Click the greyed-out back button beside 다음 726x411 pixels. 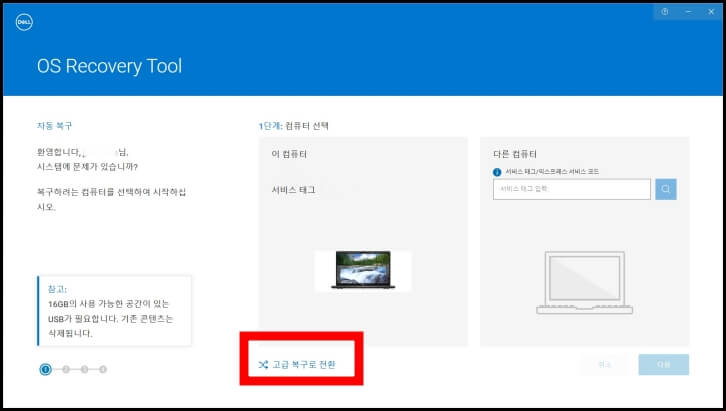click(604, 365)
